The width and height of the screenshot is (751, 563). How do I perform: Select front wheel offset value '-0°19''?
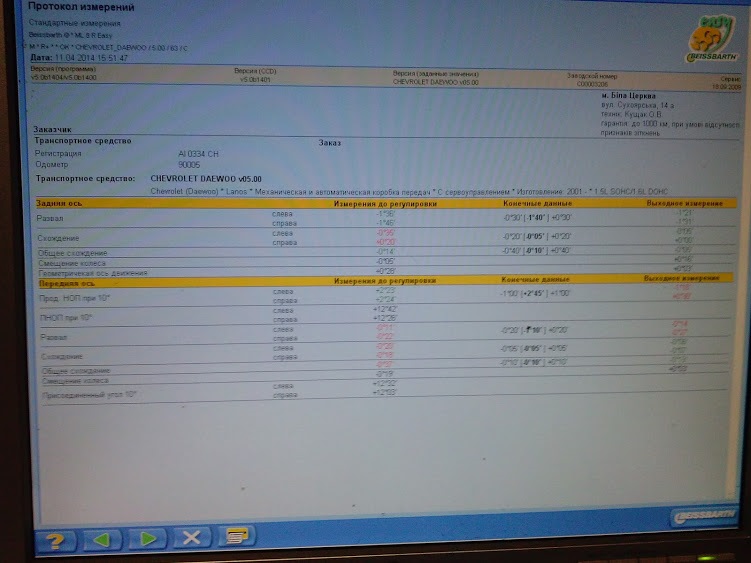tap(385, 374)
